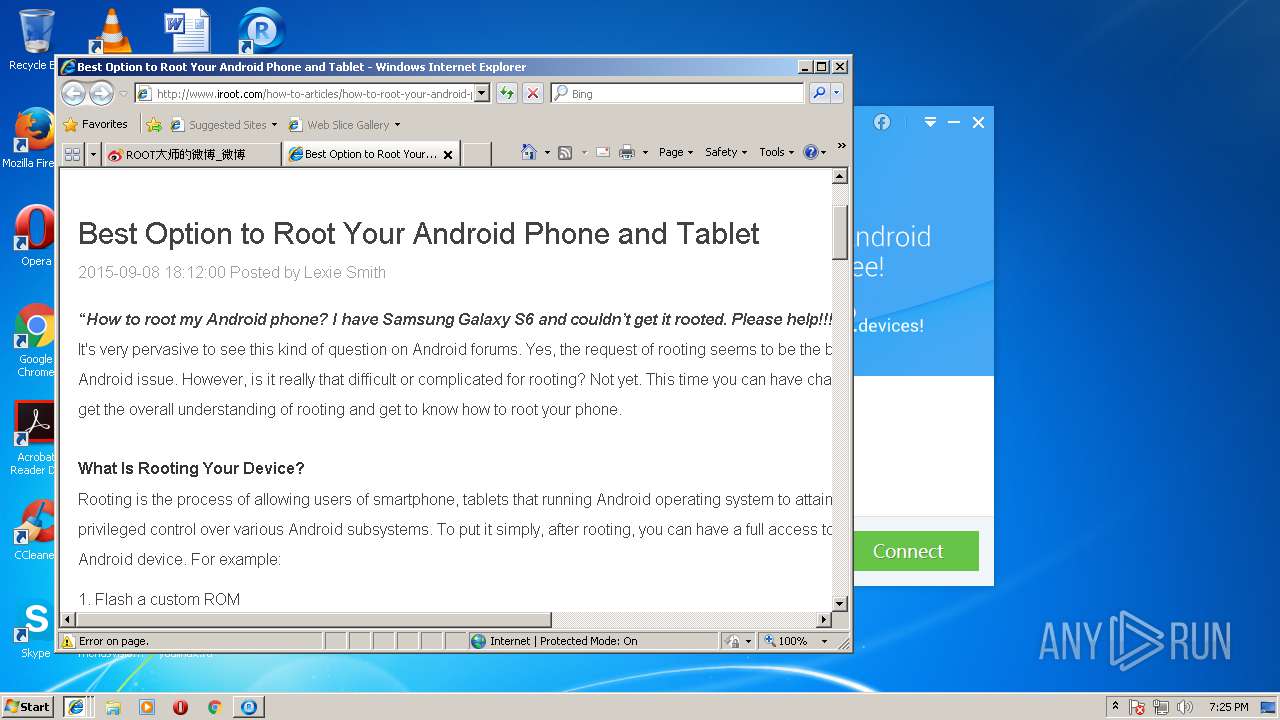Click the RSS Feeds icon
This screenshot has height=720, width=1280.
(565, 152)
